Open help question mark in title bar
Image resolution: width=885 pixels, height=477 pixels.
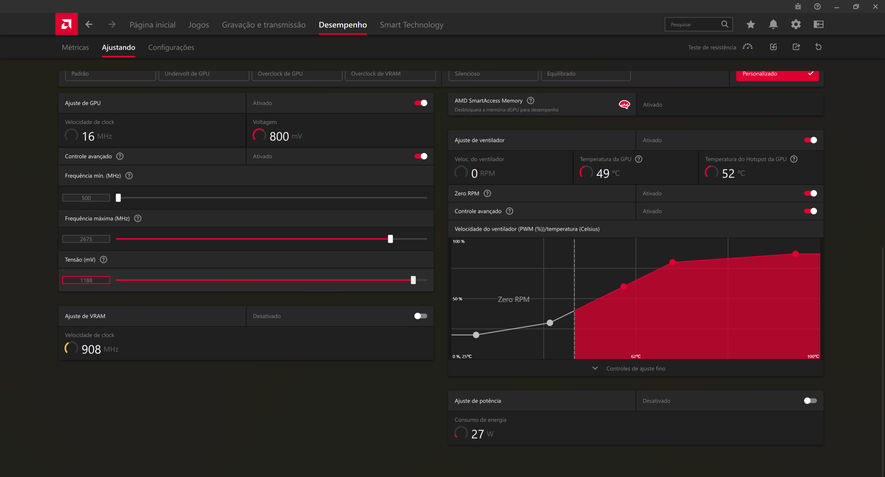point(817,7)
